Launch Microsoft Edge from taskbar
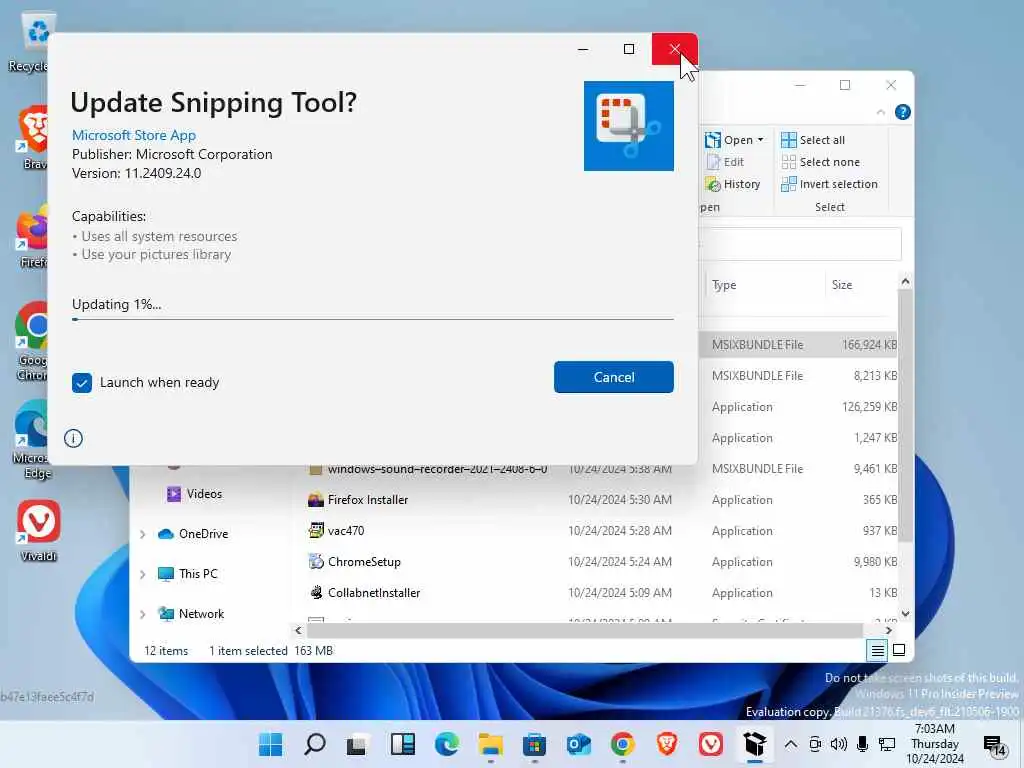 [447, 744]
